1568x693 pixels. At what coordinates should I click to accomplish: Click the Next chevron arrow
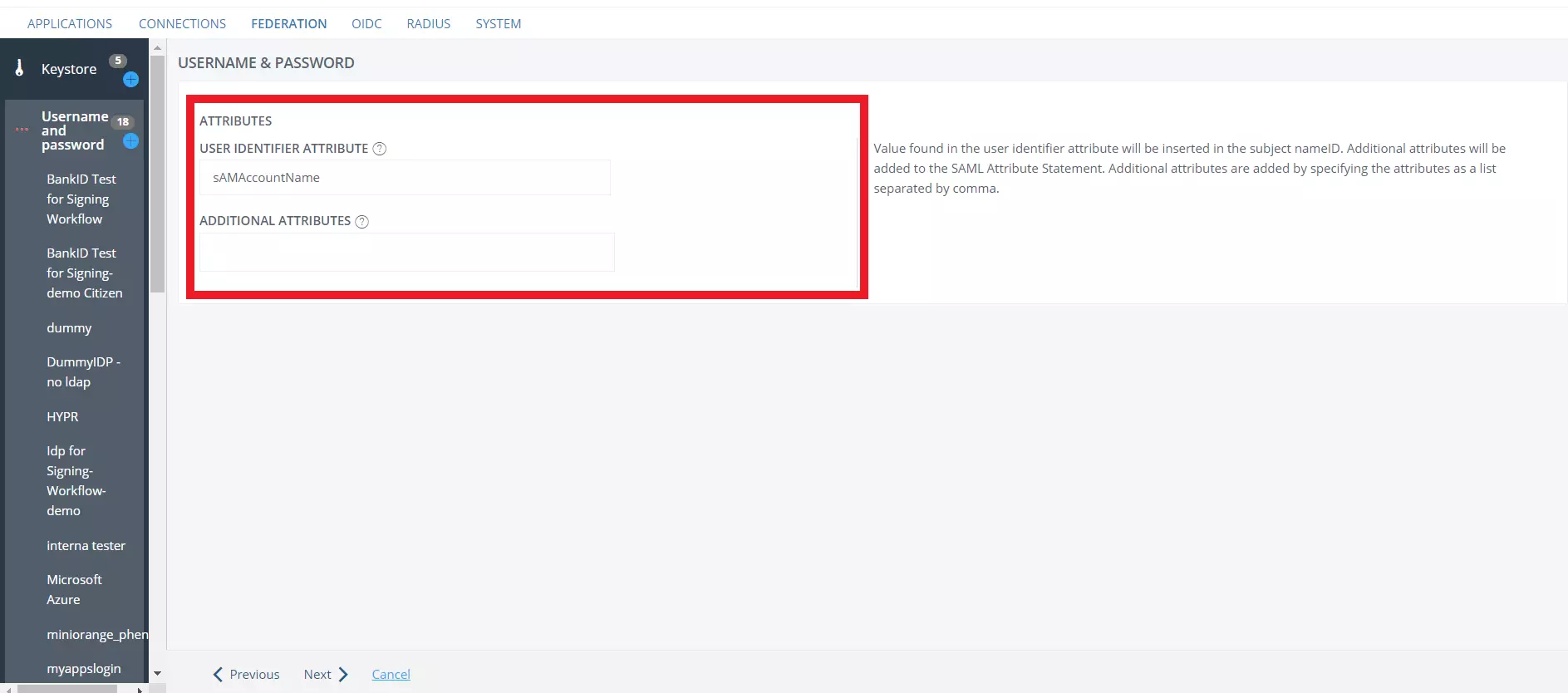[x=343, y=674]
